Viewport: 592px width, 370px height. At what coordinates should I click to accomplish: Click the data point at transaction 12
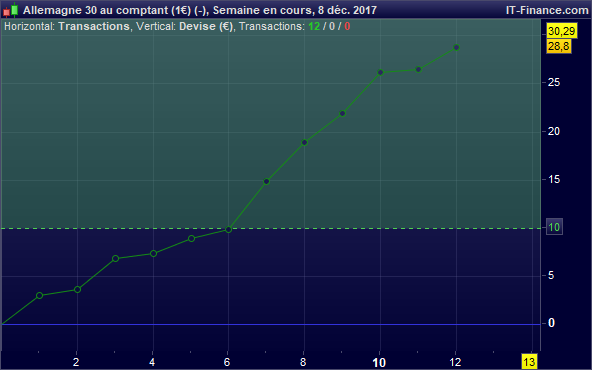[456, 48]
